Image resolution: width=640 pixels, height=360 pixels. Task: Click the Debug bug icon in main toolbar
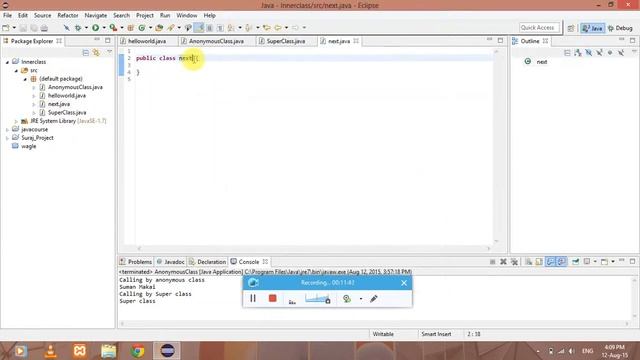click(78, 28)
